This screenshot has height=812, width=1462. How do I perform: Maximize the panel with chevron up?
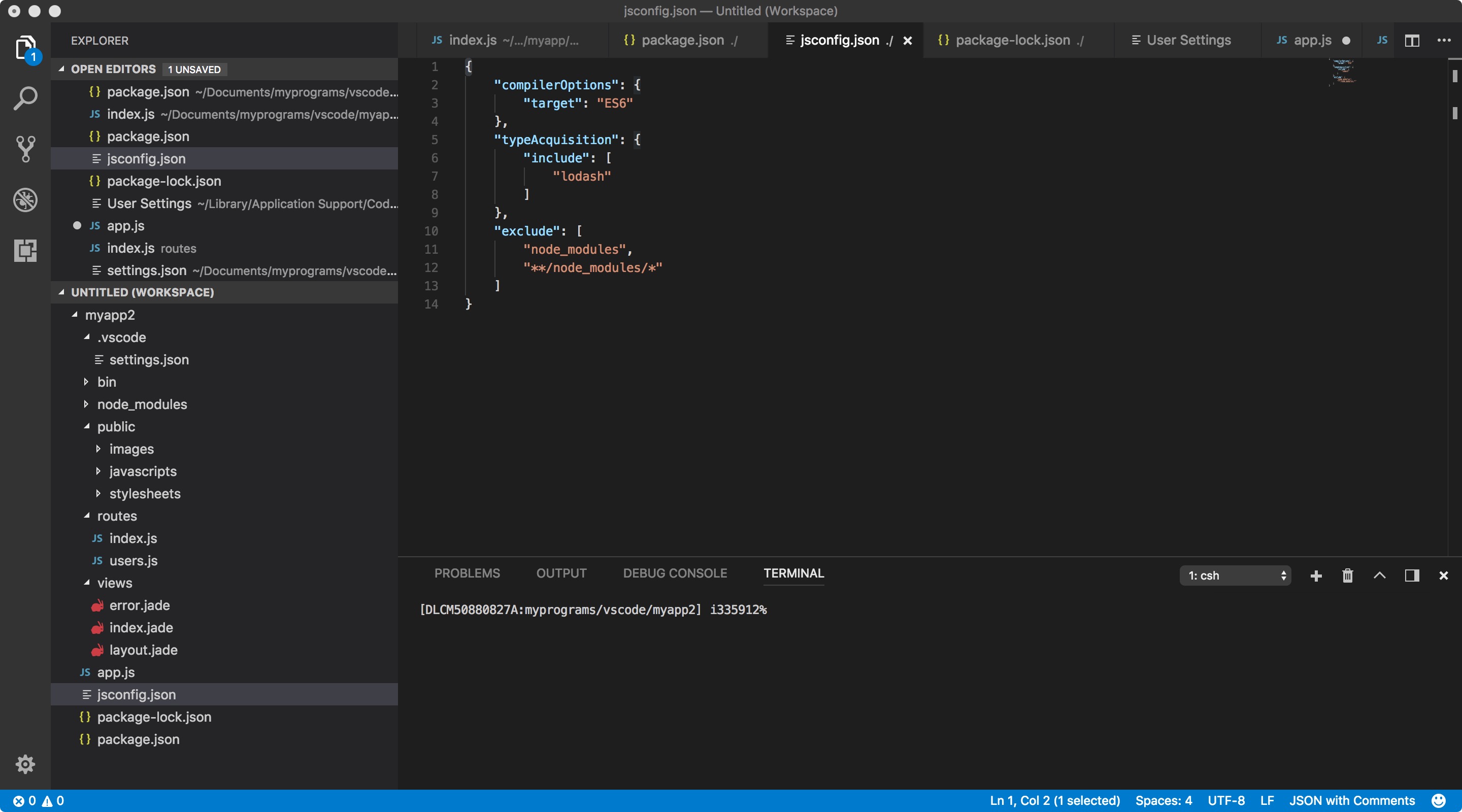[x=1379, y=576]
